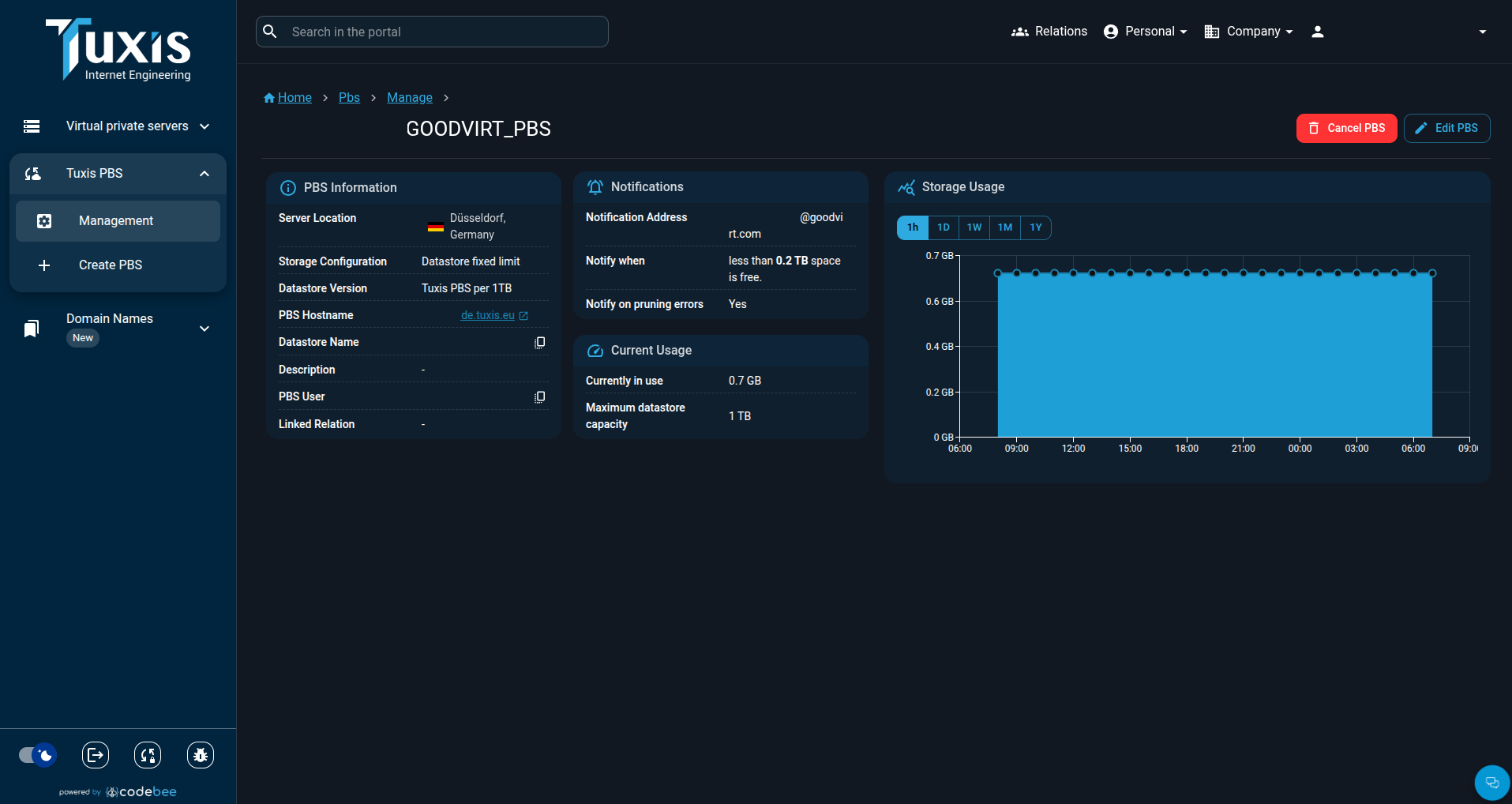This screenshot has width=1512, height=804.
Task: Click the Search in the portal field
Action: pos(432,32)
